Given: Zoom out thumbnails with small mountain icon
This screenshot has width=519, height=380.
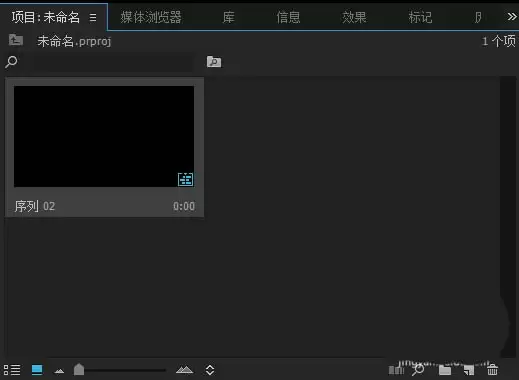Looking at the screenshot, I should pos(59,370).
